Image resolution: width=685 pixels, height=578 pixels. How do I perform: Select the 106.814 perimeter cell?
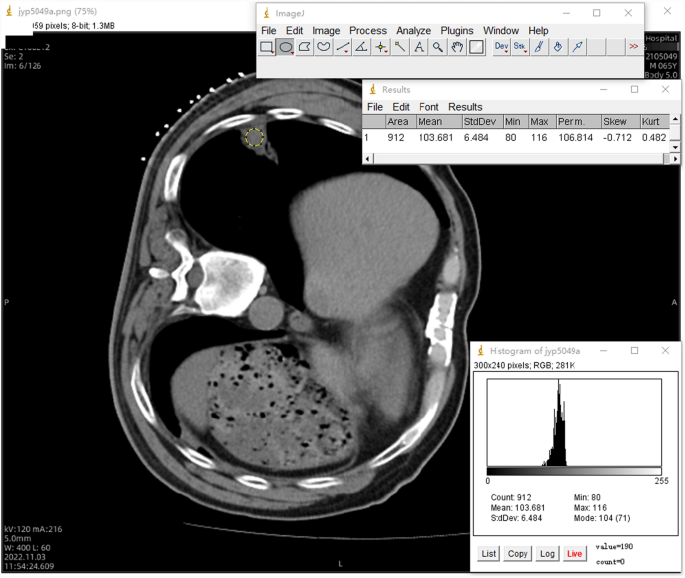(575, 138)
